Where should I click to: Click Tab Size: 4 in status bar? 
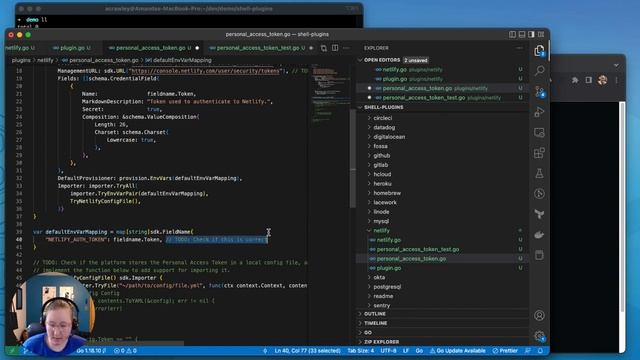pos(360,351)
